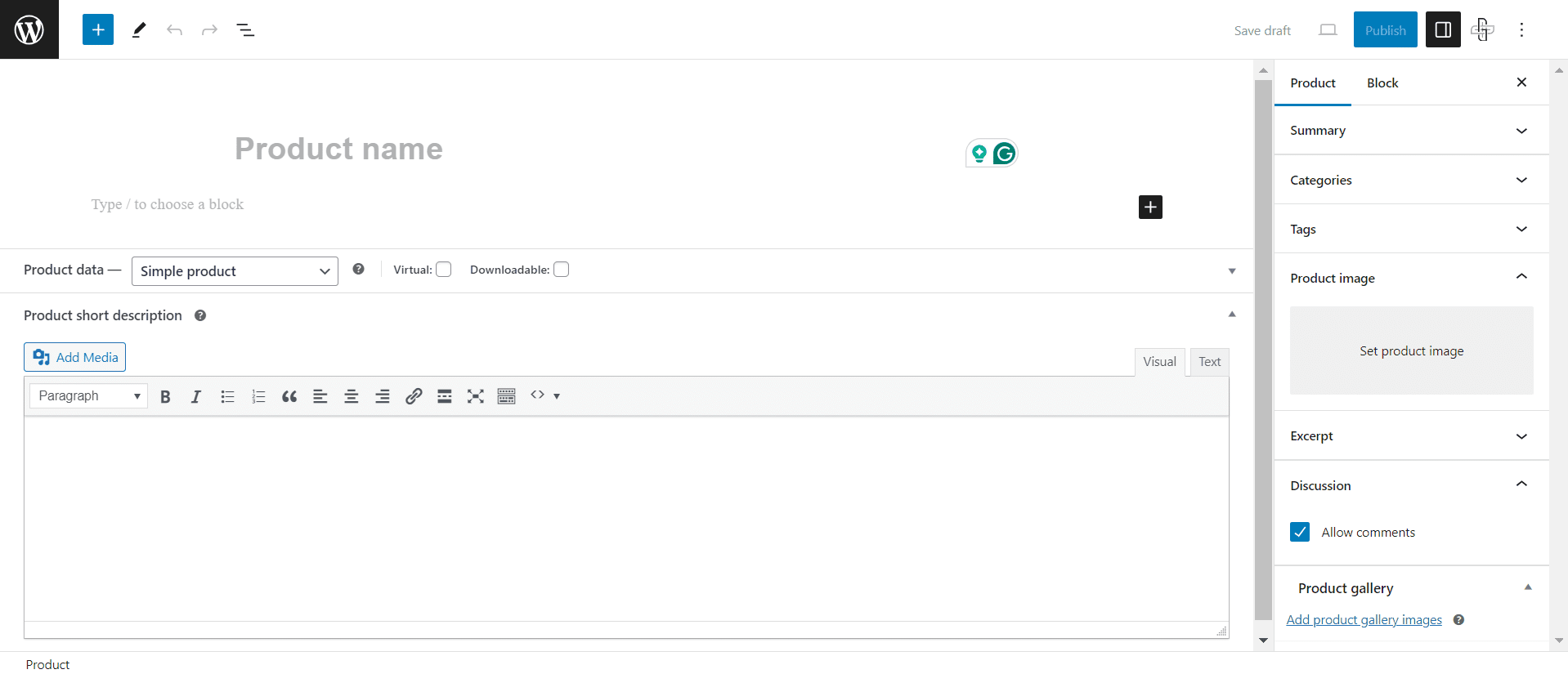Toggle the editor toolbar (kitchen sink)
Image resolution: width=1568 pixels, height=674 pixels.
point(507,396)
